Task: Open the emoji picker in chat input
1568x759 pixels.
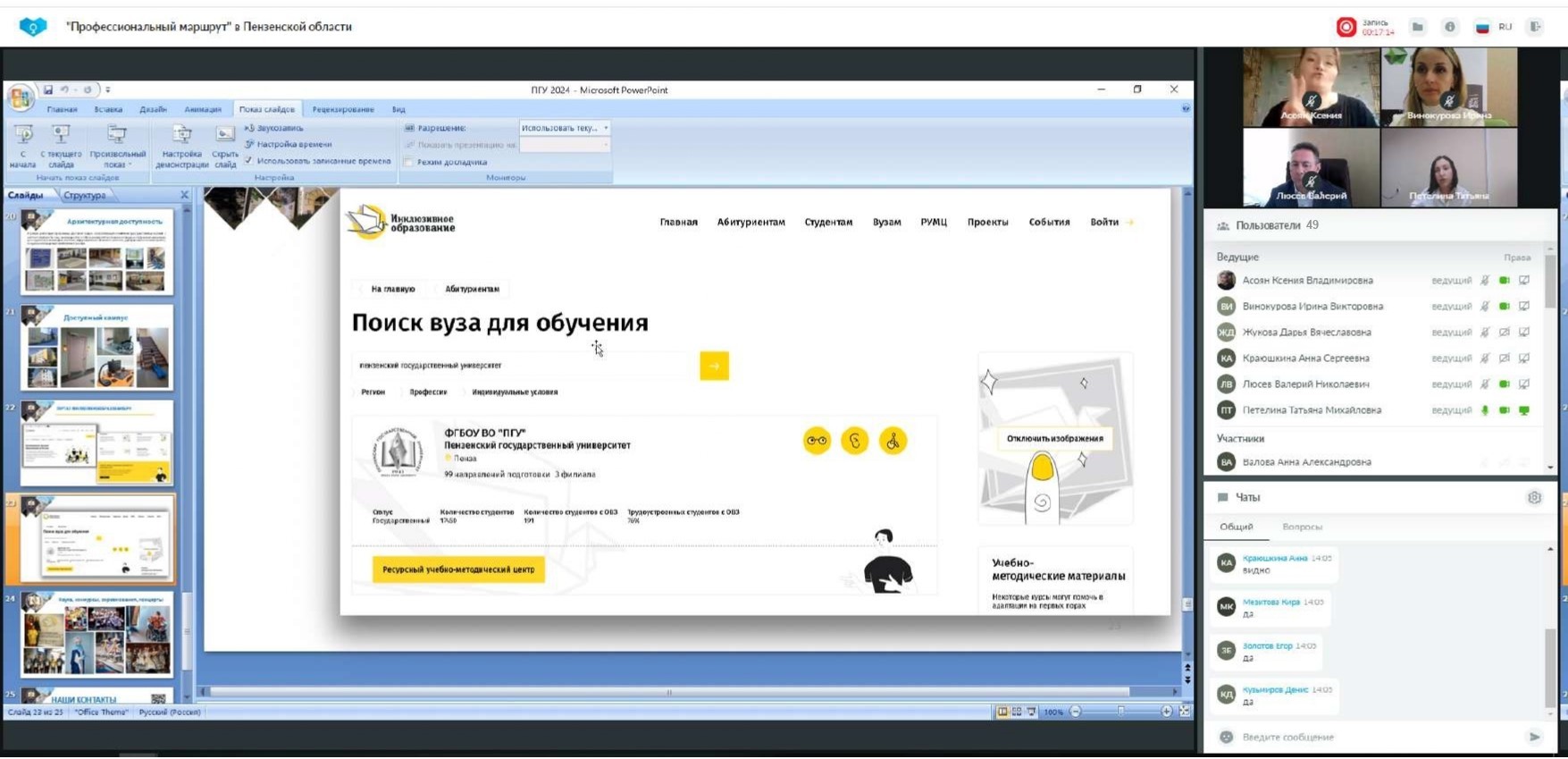Action: [1227, 738]
